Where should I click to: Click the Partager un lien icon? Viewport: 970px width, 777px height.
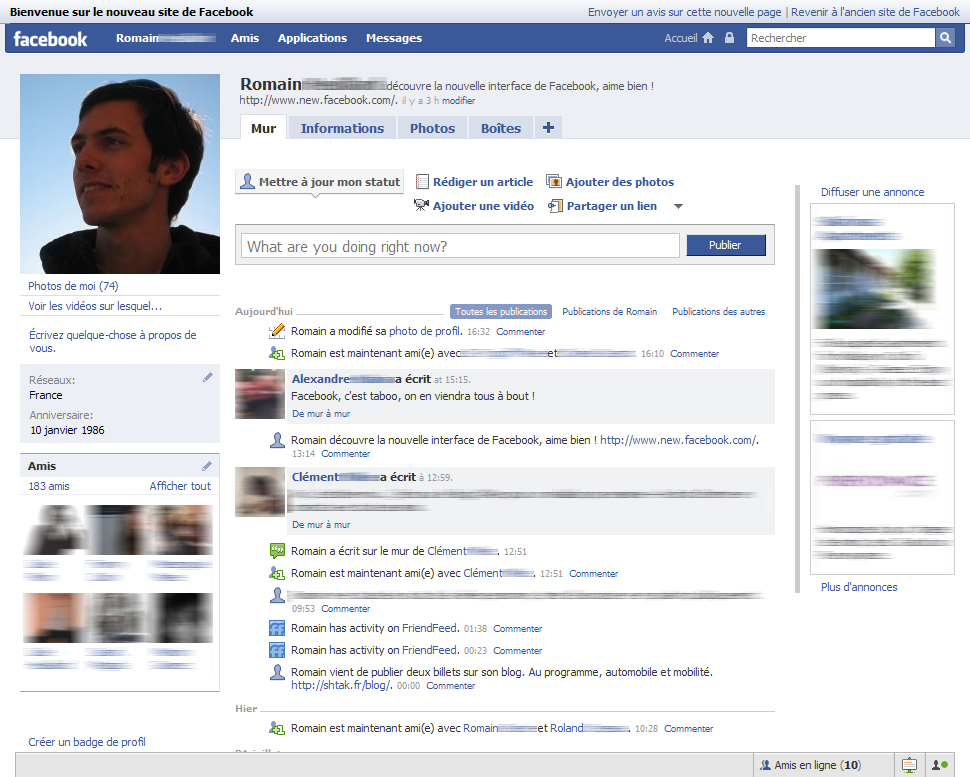point(555,205)
